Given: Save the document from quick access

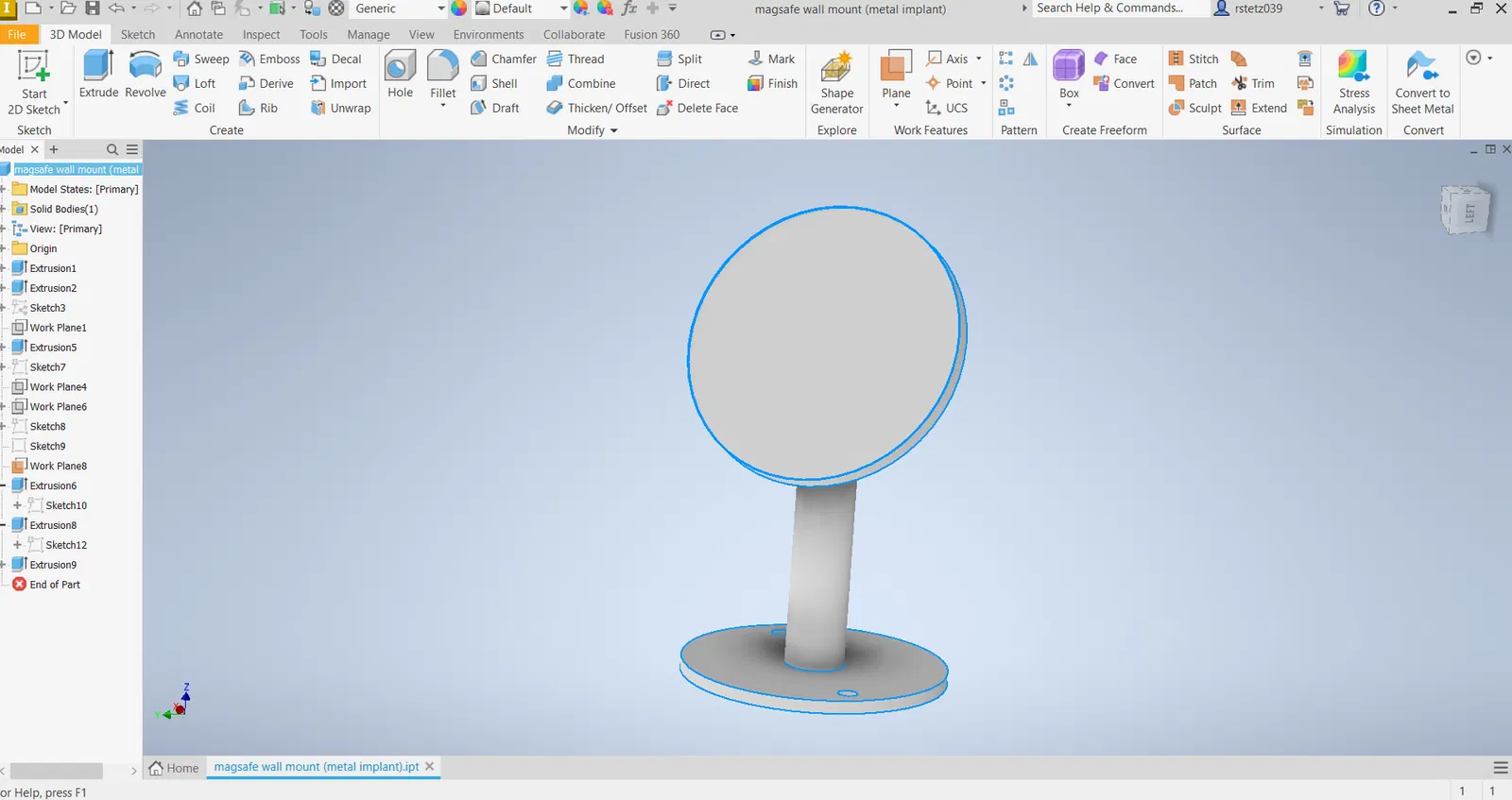Looking at the screenshot, I should click(92, 9).
